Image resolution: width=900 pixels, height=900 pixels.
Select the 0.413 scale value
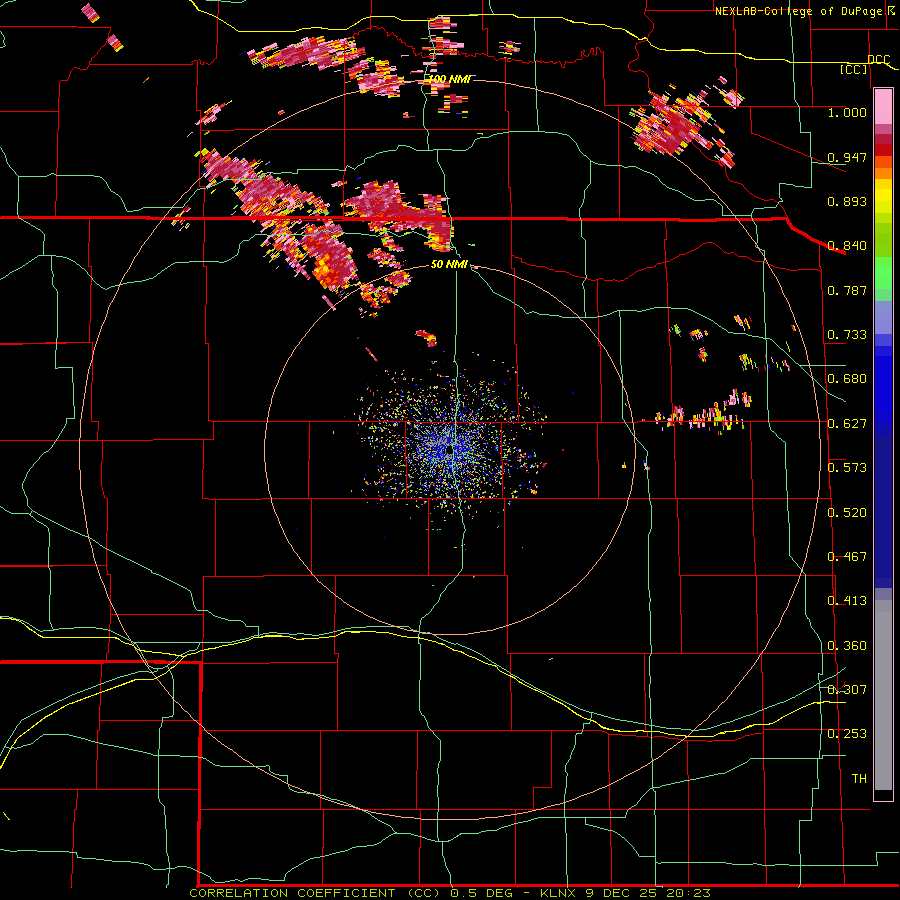pyautogui.click(x=847, y=600)
